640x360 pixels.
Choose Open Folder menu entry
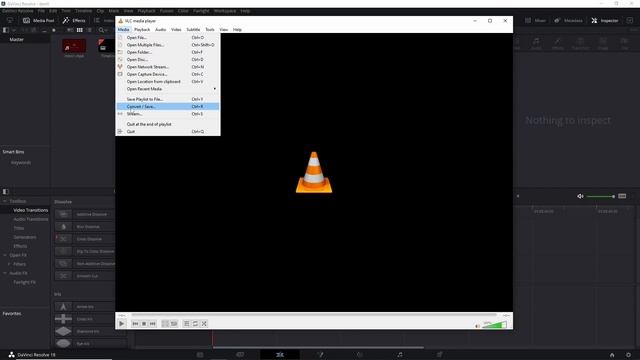pos(168,52)
